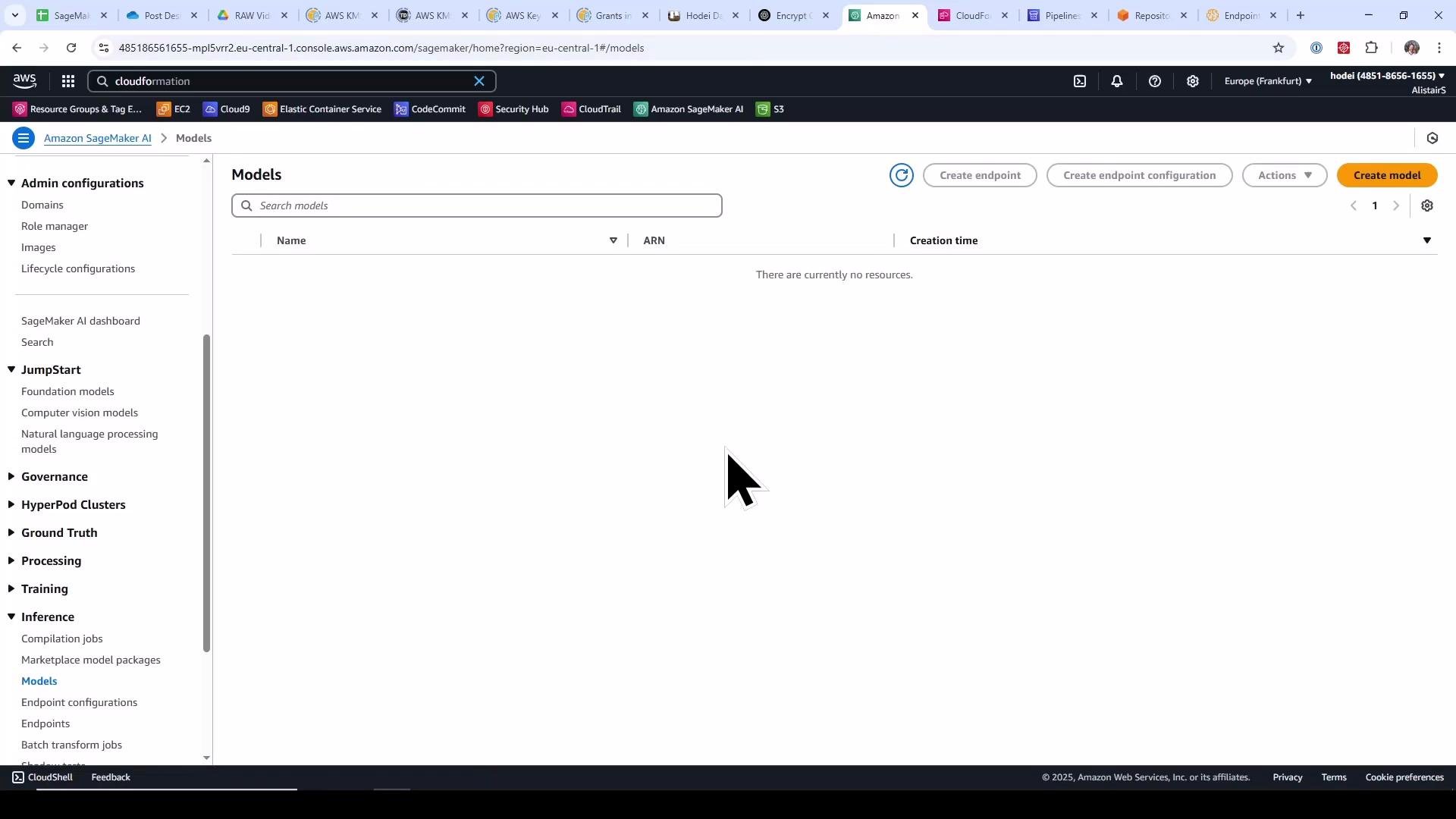Image resolution: width=1456 pixels, height=819 pixels.
Task: Open Resource Groups & Tag Editor shortcut
Action: tap(77, 109)
